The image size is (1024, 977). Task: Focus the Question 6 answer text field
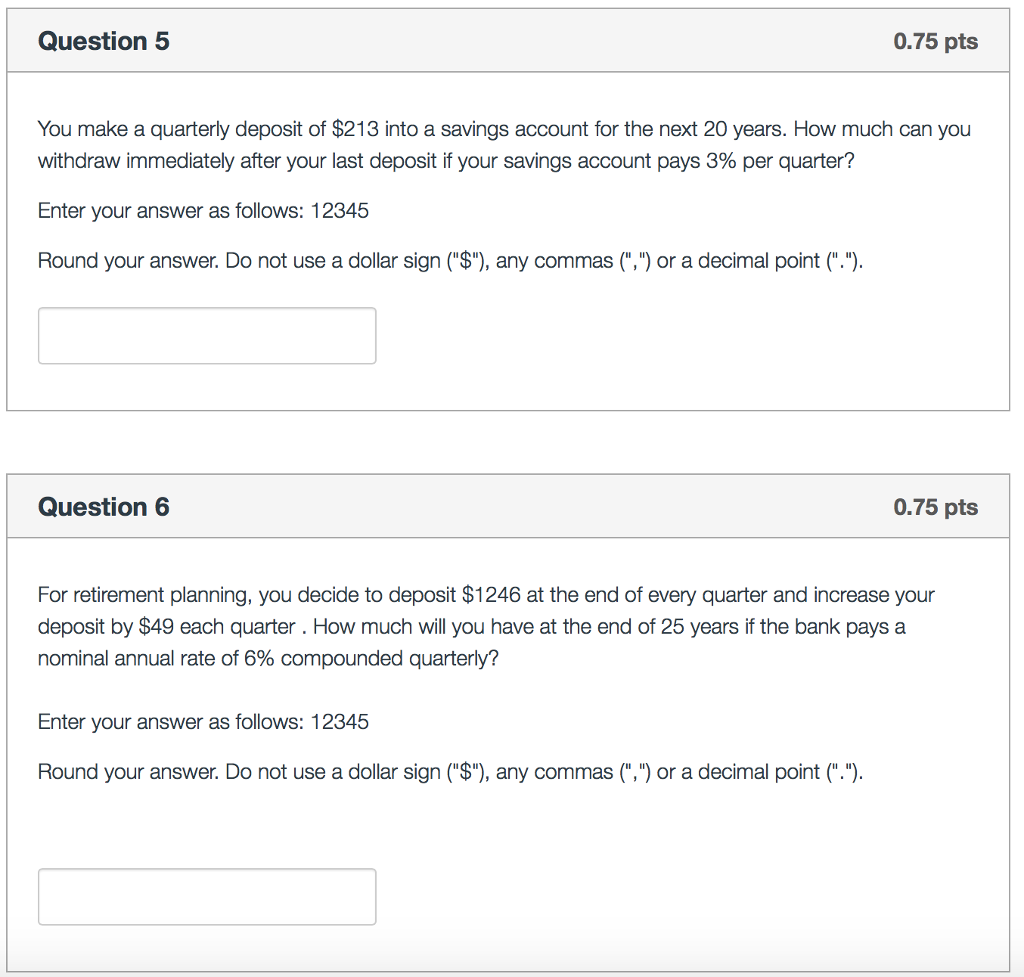point(207,897)
